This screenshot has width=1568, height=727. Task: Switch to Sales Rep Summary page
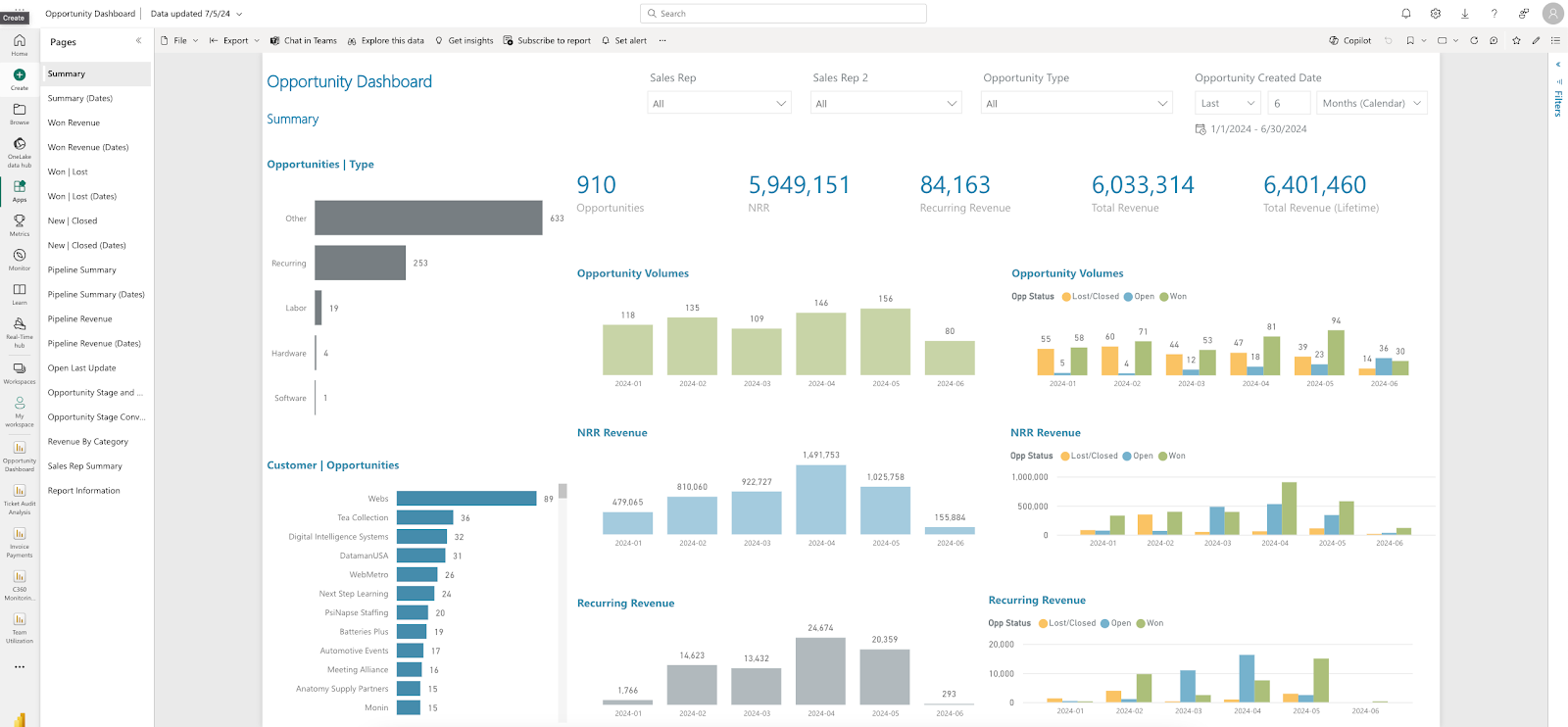click(96, 466)
